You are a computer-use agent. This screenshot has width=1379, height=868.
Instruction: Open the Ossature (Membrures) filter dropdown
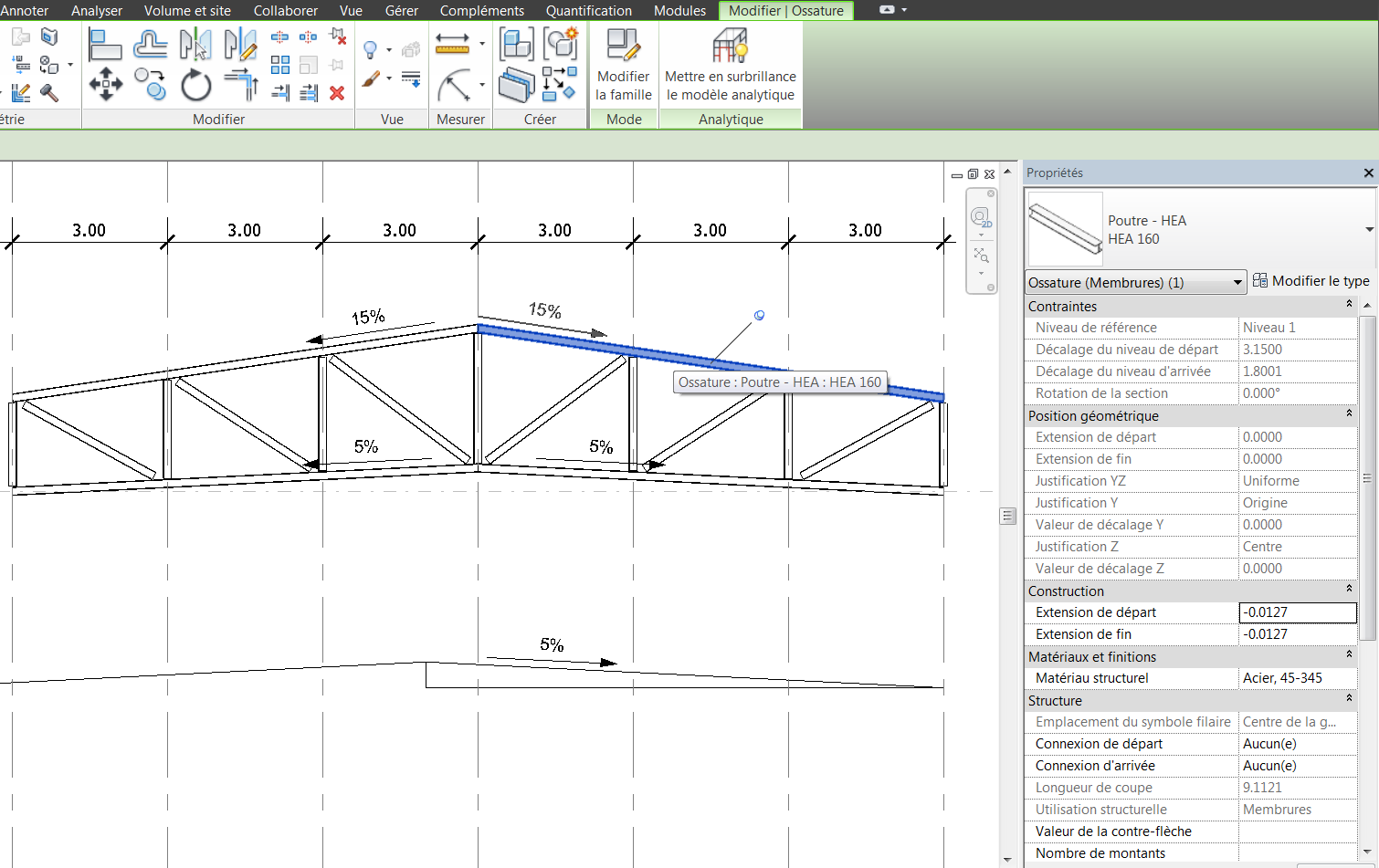(x=1136, y=282)
